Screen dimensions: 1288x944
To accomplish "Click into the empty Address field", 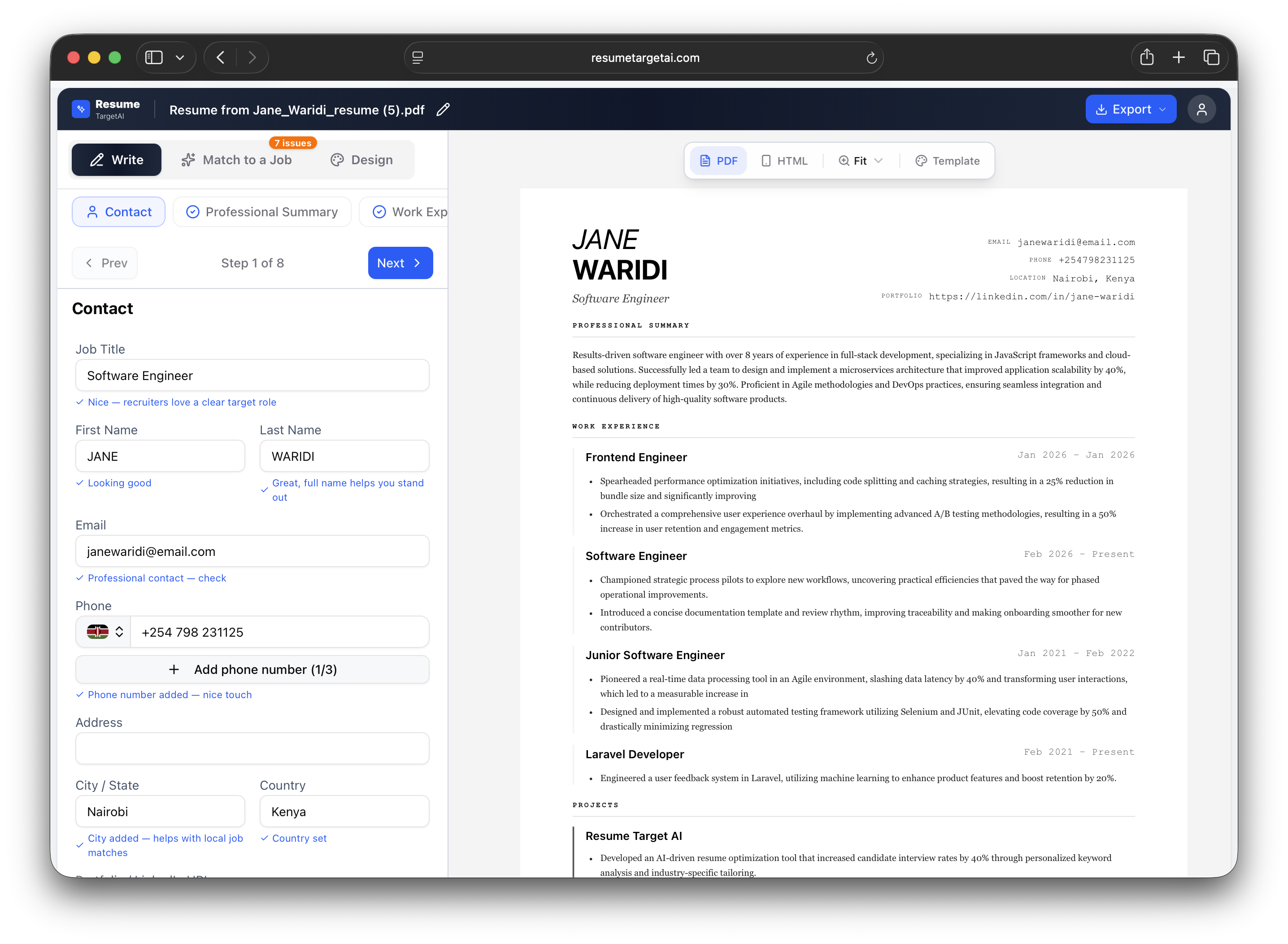I will coord(252,748).
